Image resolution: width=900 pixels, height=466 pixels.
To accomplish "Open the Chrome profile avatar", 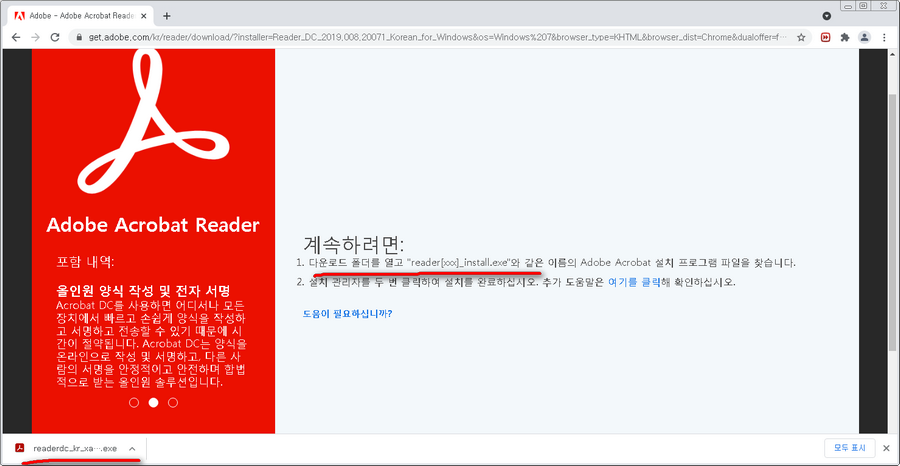I will [x=864, y=38].
